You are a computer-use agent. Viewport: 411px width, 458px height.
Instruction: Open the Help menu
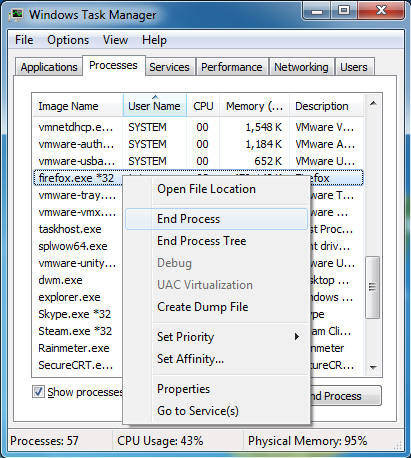(x=154, y=40)
